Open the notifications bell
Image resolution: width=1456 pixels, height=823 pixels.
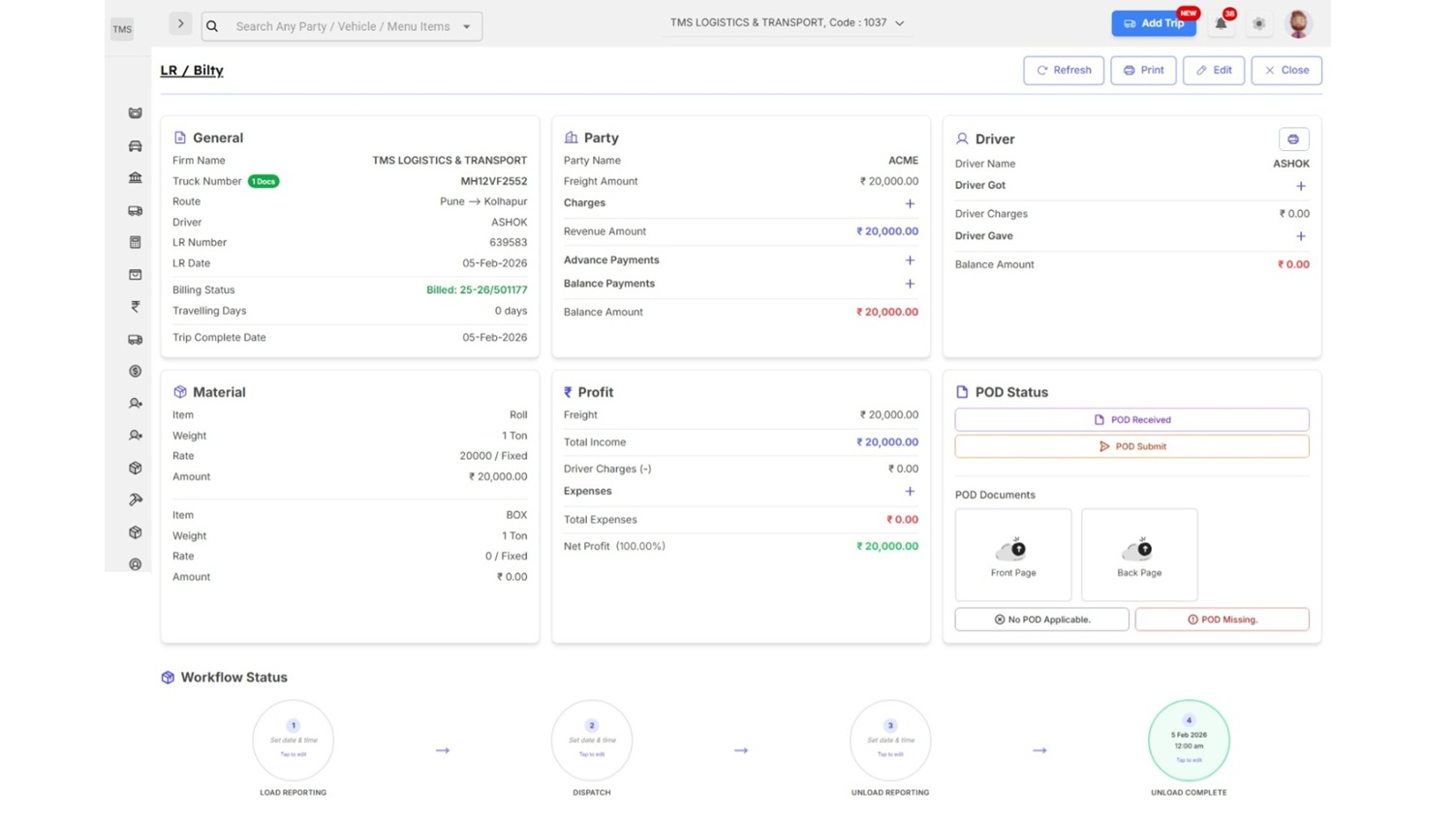[1221, 23]
